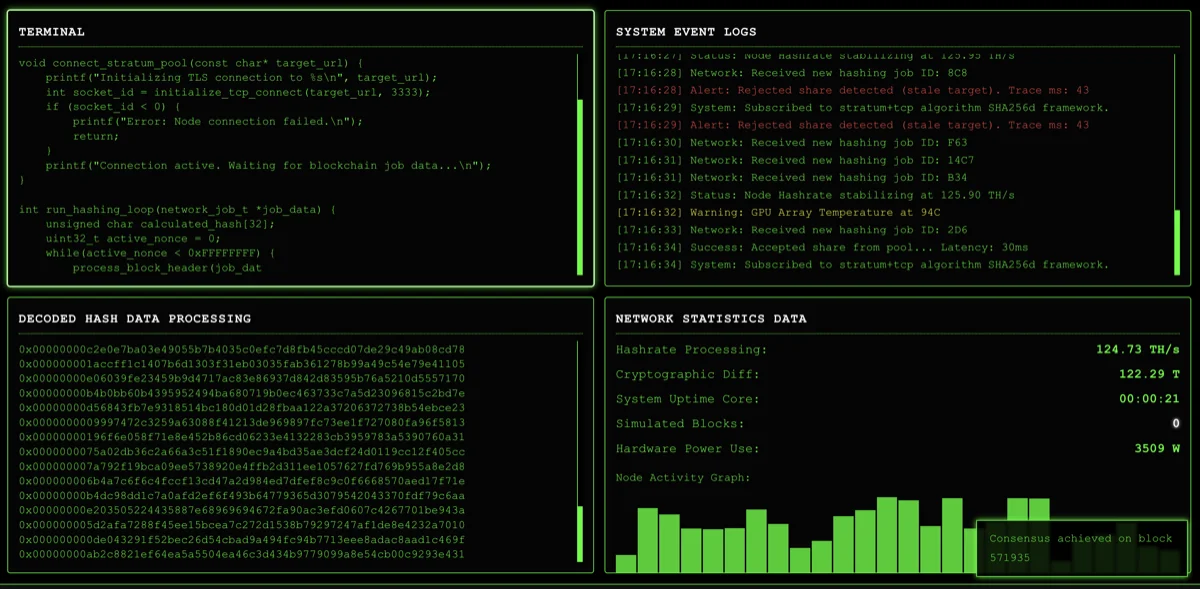1200x589 pixels.
Task: Click the 17:16:29 rejected share alert
Action: click(853, 125)
